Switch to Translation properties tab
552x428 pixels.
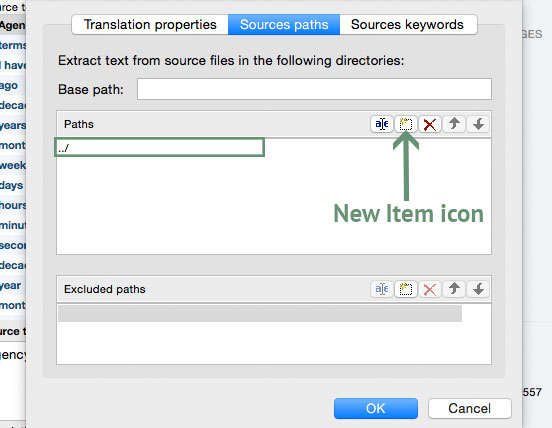(x=150, y=25)
